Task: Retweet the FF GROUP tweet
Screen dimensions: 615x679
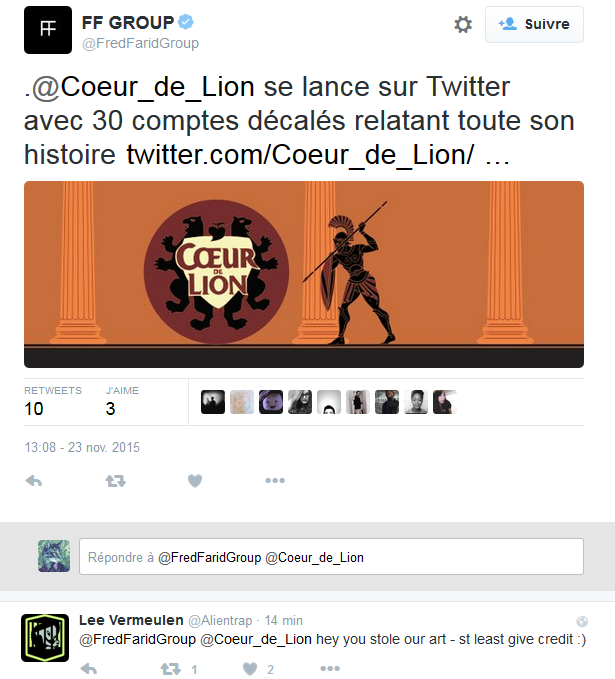Action: [x=116, y=481]
